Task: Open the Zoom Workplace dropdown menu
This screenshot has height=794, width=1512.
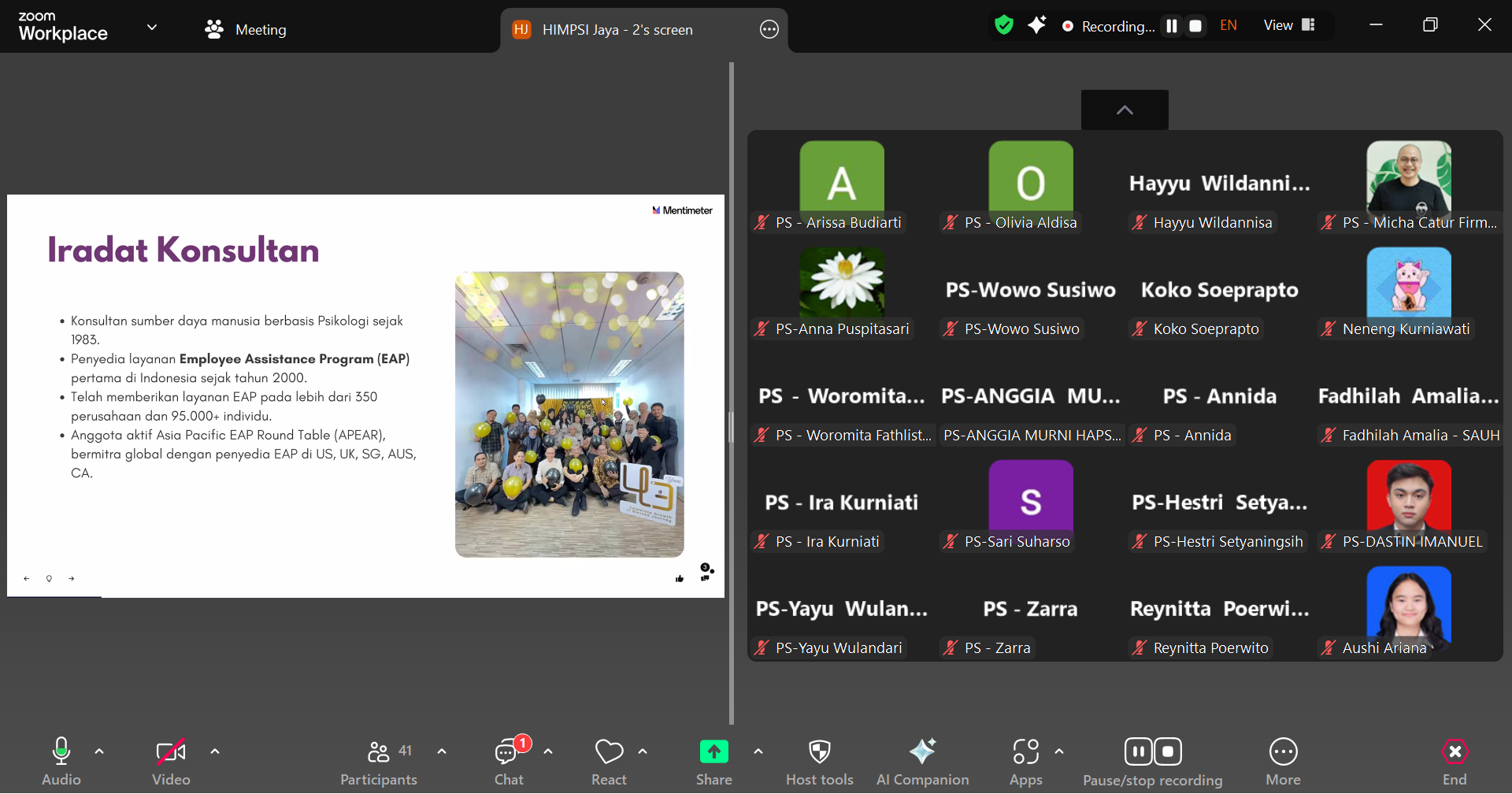Action: coord(152,28)
